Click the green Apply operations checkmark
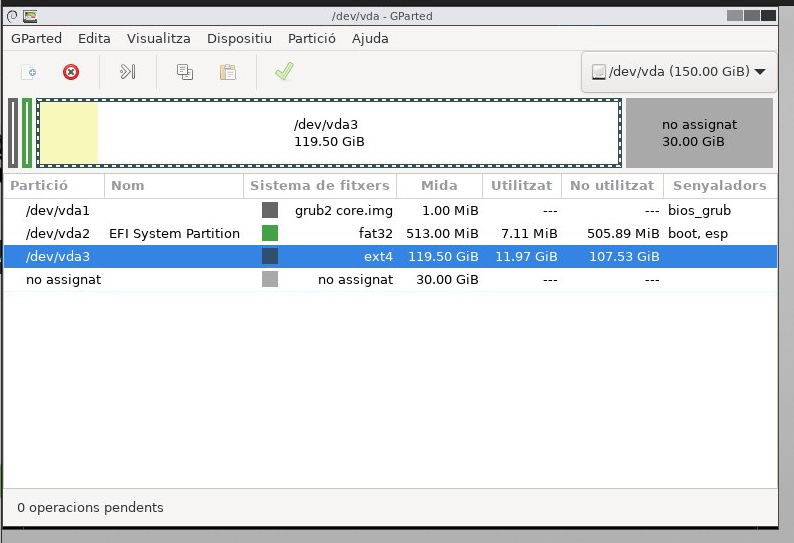 (284, 72)
